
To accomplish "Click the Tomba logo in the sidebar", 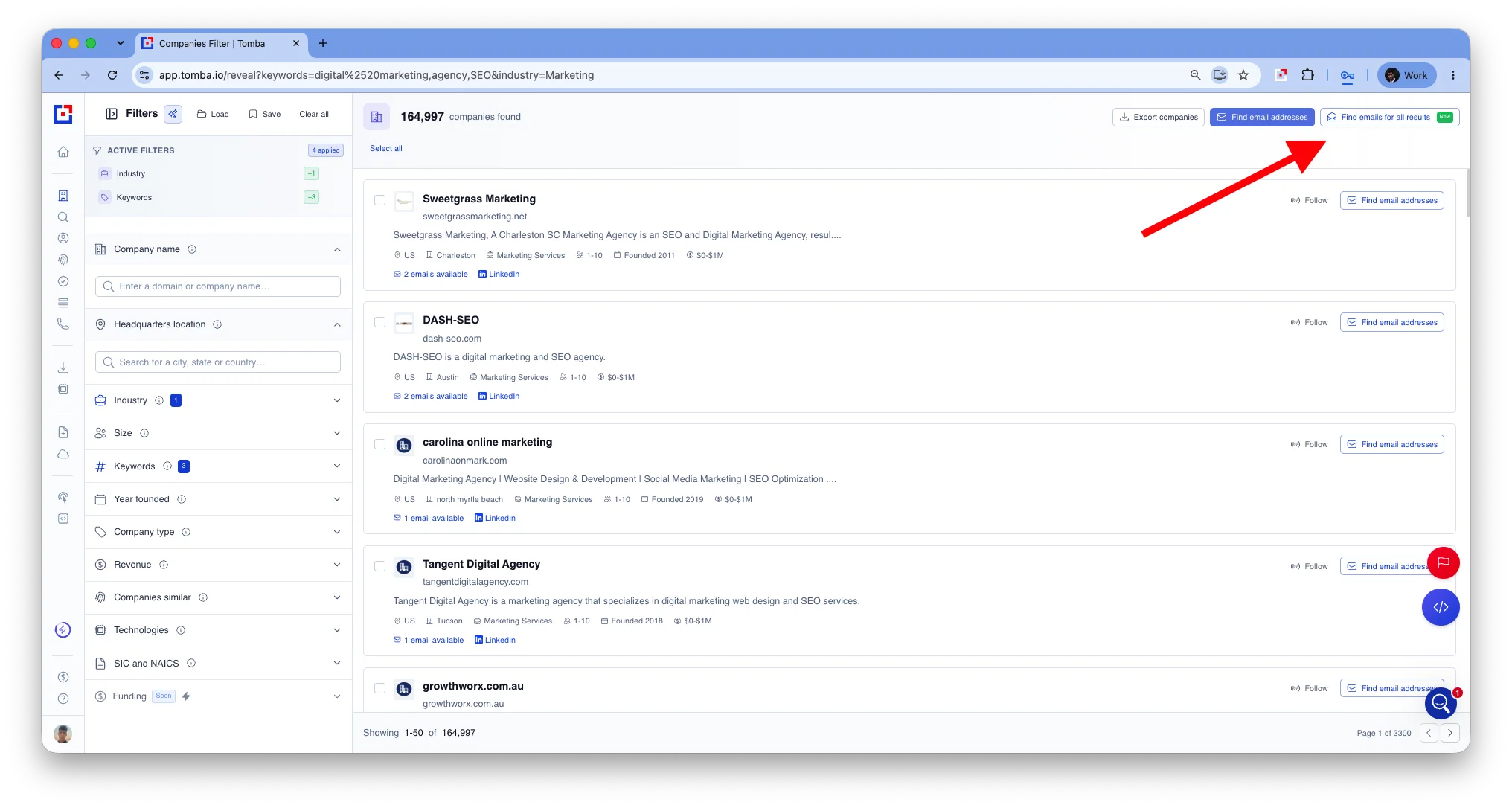I will point(63,114).
